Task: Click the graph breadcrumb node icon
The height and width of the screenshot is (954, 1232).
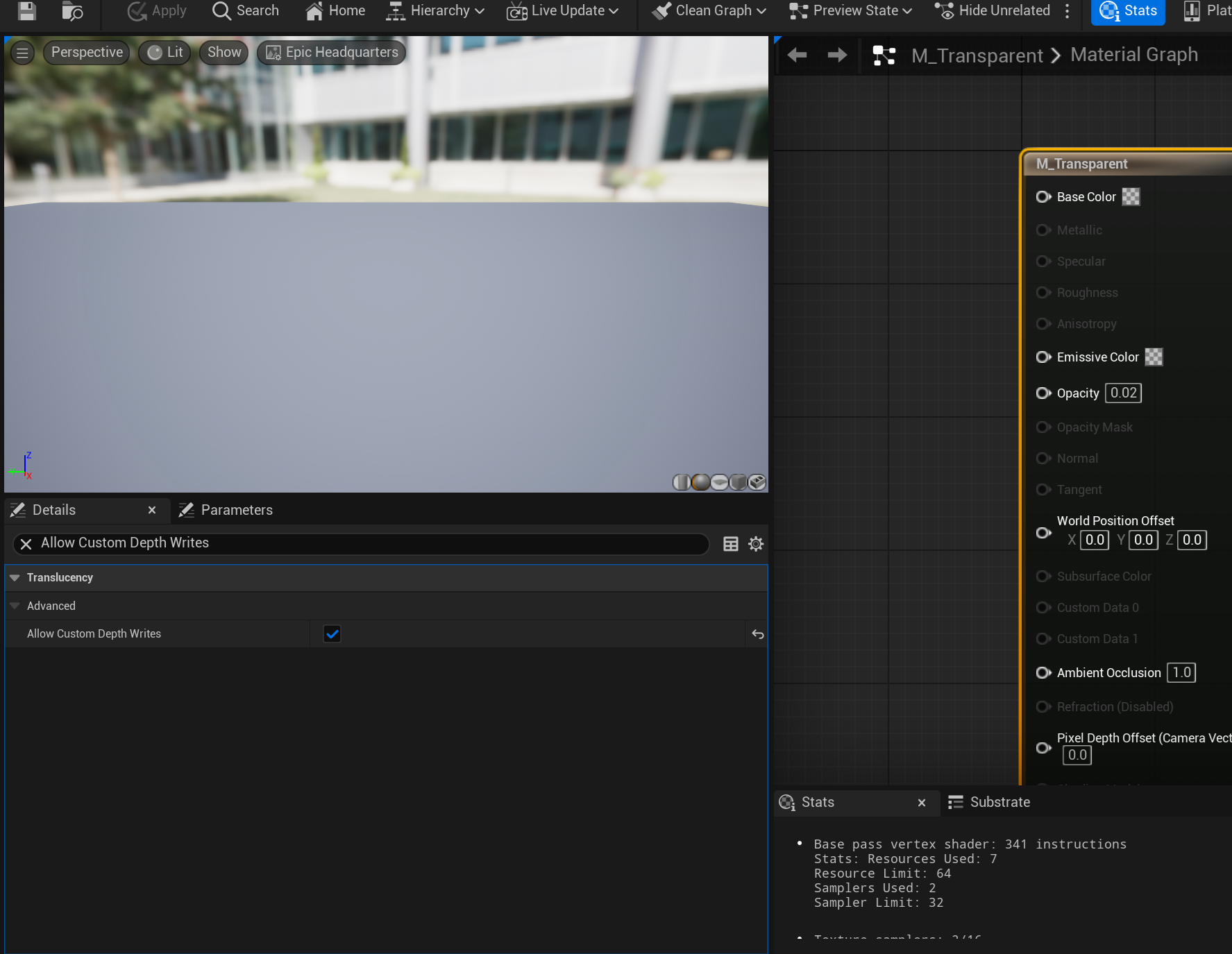Action: 884,55
